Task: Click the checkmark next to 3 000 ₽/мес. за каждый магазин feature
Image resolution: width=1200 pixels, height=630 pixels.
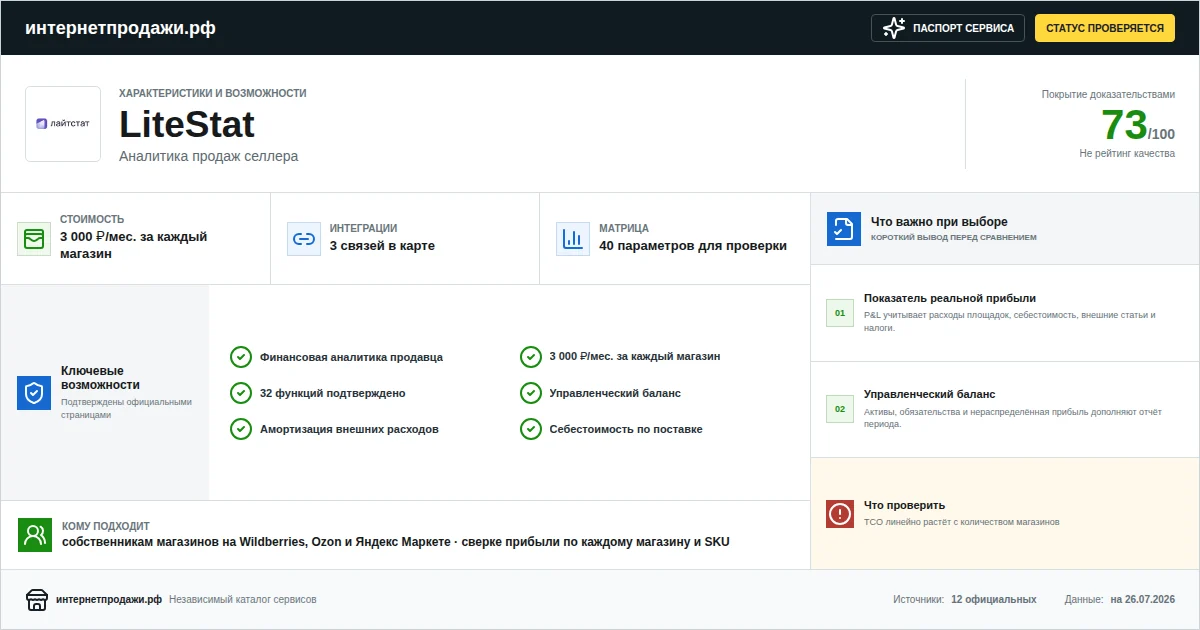Action: (531, 357)
